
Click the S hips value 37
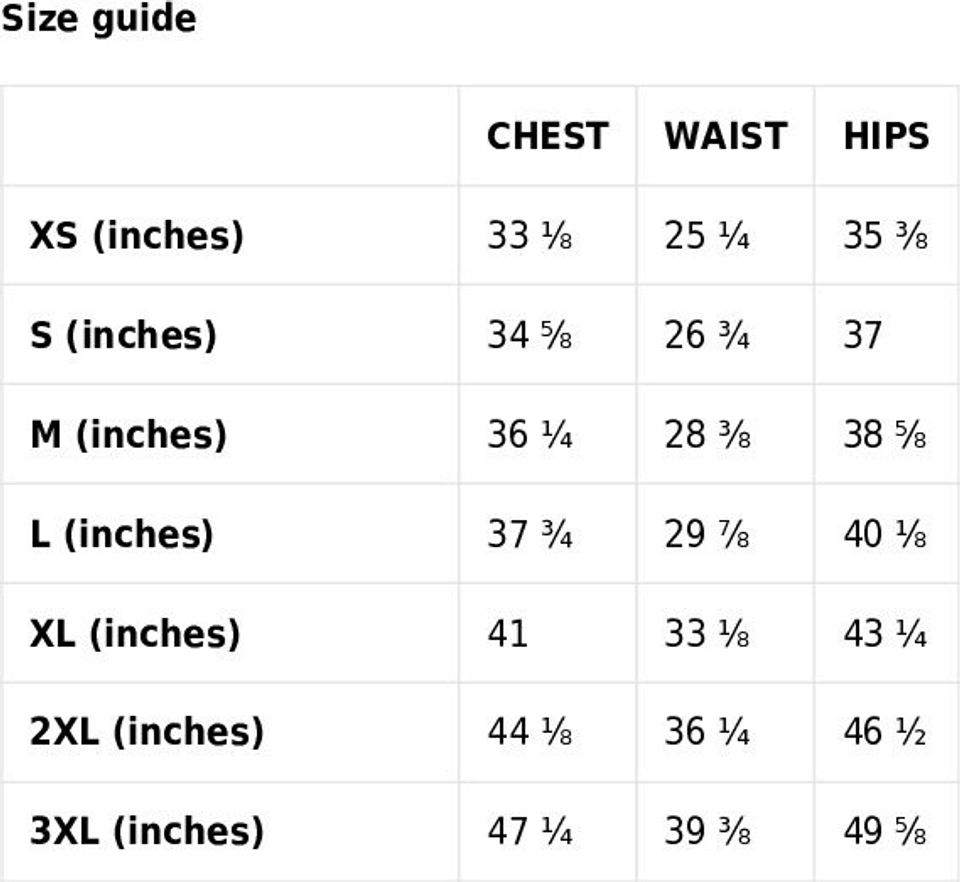pos(862,334)
